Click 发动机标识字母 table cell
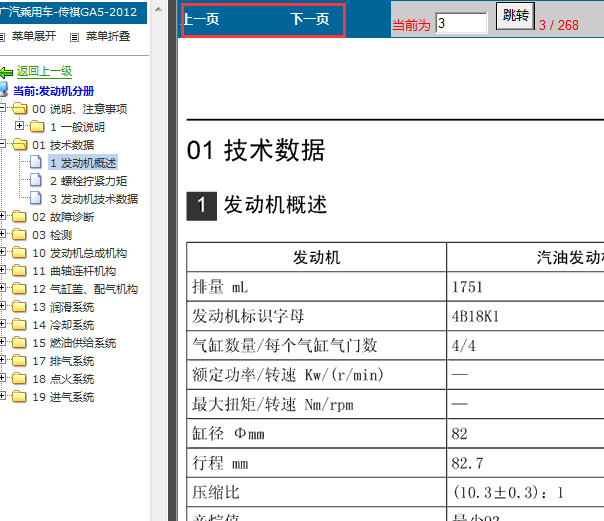 317,316
